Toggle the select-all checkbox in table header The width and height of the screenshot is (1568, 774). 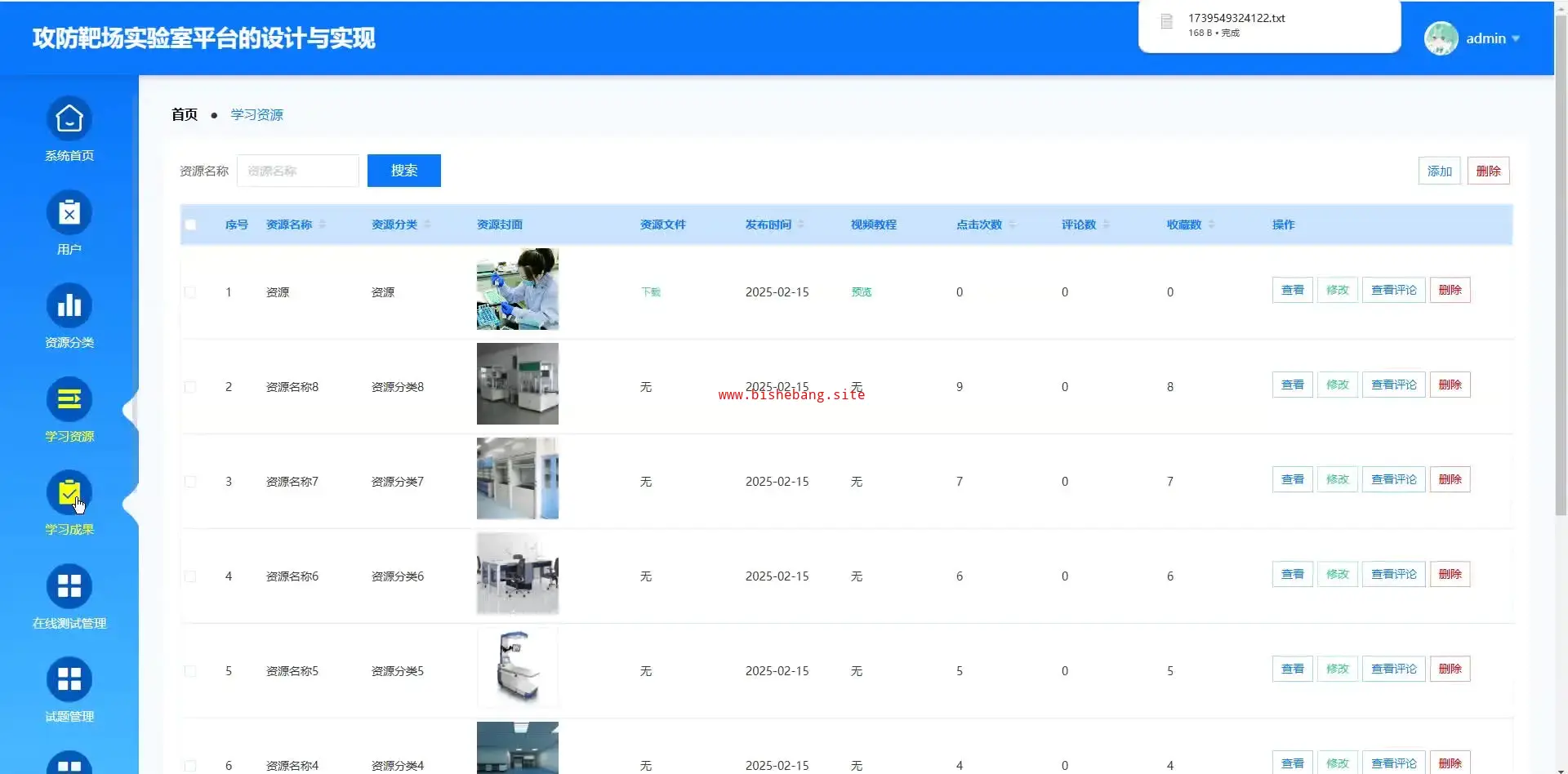pyautogui.click(x=190, y=225)
